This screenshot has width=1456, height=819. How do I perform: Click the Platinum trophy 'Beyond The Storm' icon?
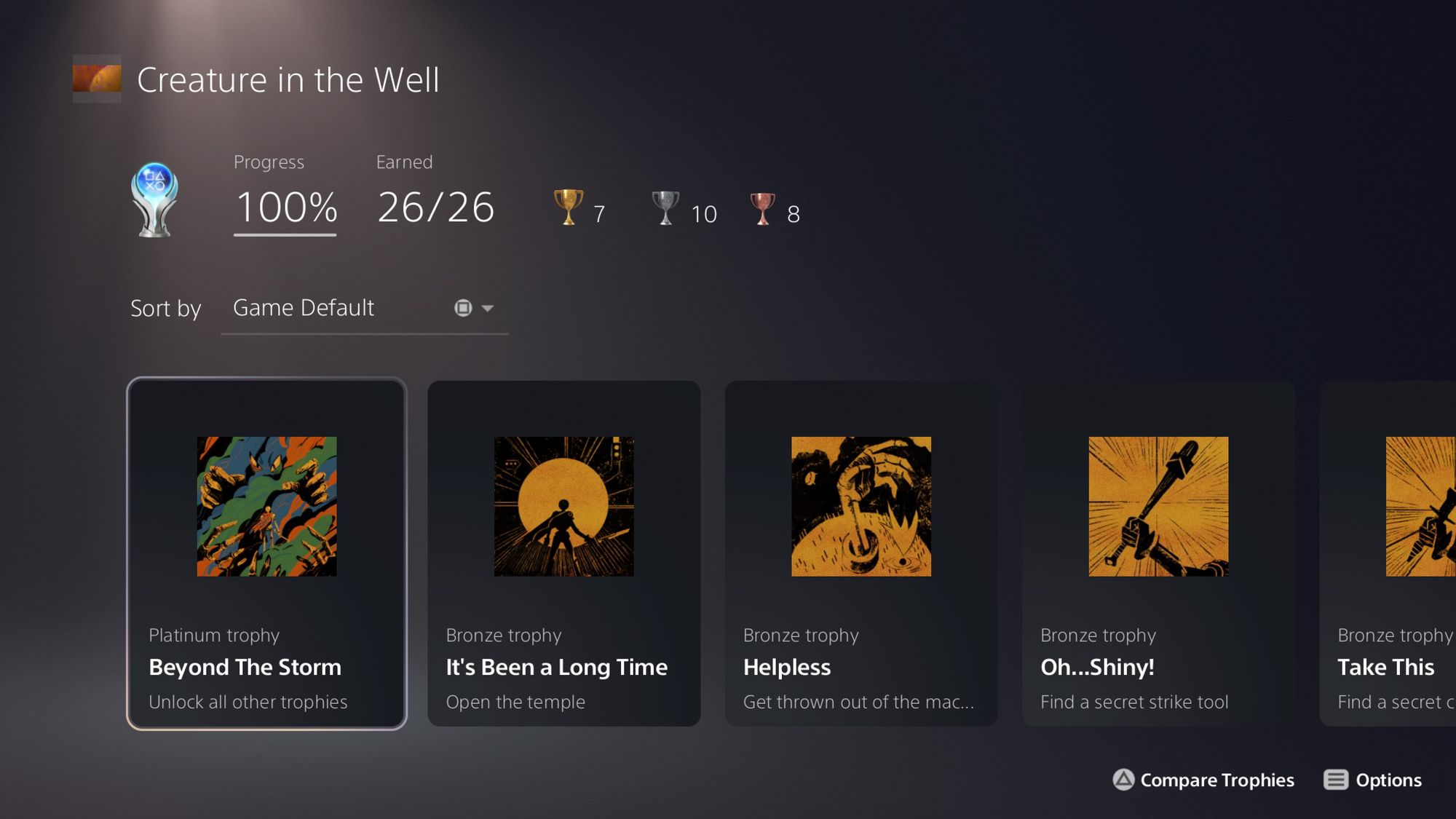click(266, 505)
